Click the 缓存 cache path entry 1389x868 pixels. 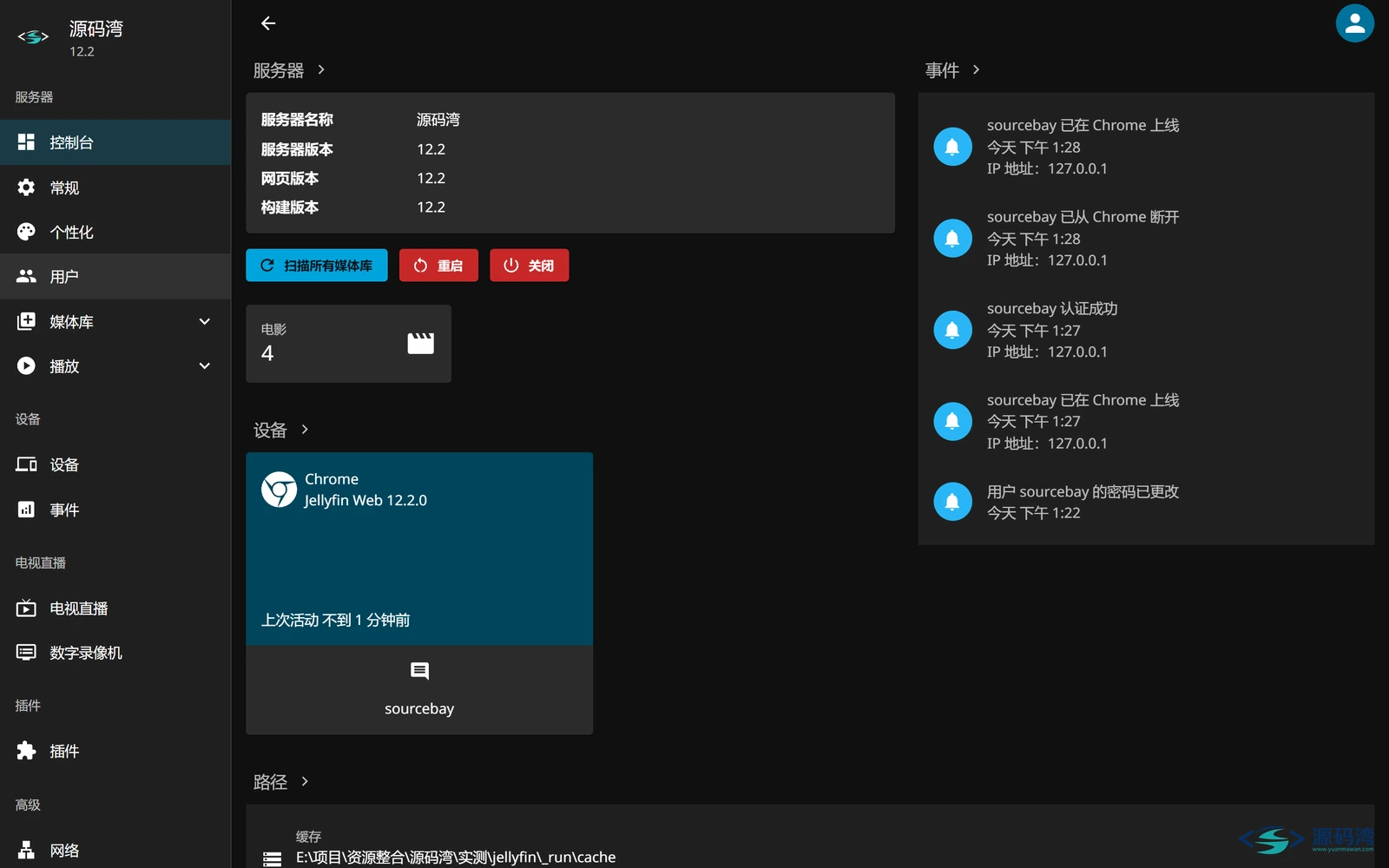[x=810, y=846]
